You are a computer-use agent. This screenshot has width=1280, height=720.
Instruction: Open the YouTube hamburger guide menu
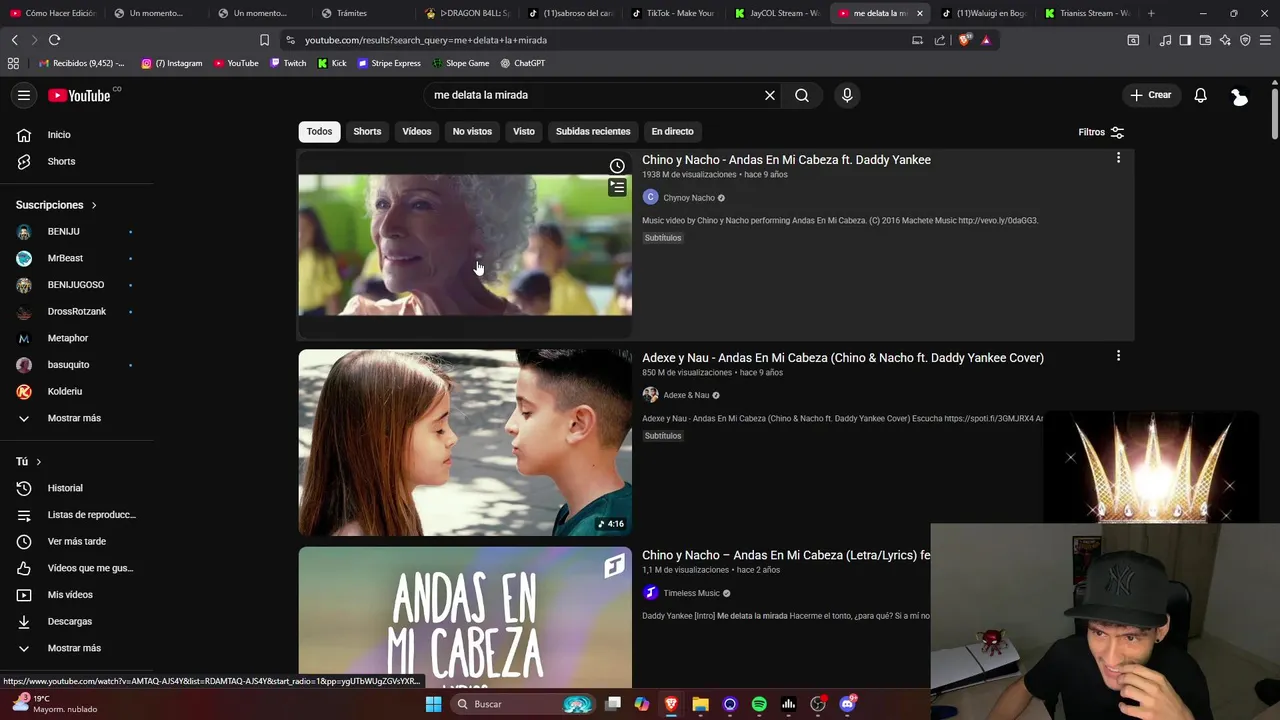(24, 95)
